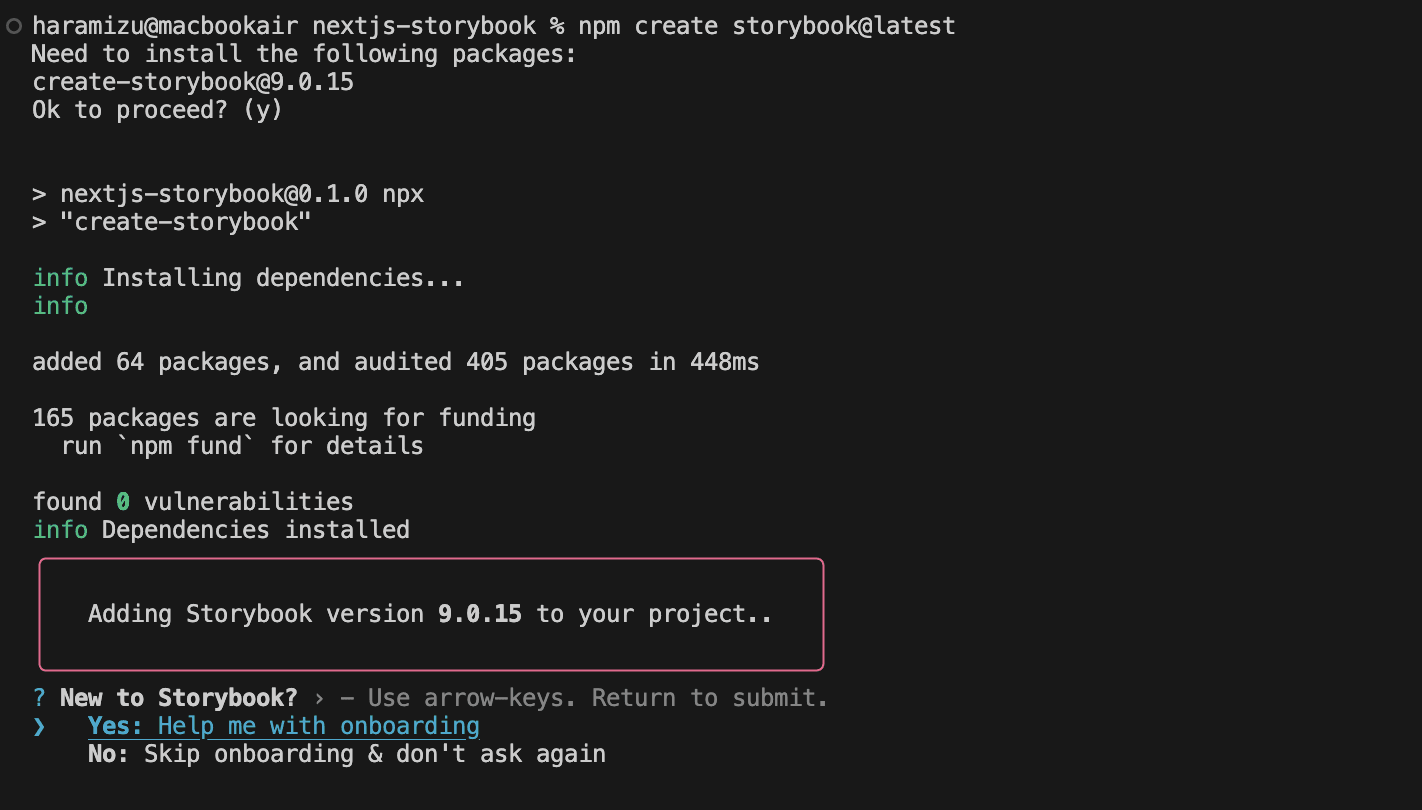The height and width of the screenshot is (810, 1422).
Task: Click the circle command marker before the prompt
Action: tap(13, 26)
